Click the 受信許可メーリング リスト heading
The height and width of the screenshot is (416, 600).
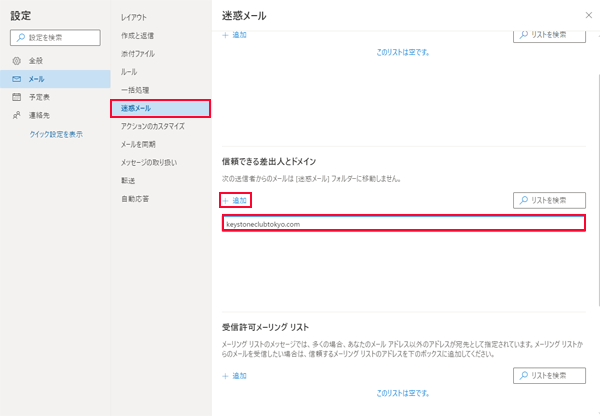point(266,328)
